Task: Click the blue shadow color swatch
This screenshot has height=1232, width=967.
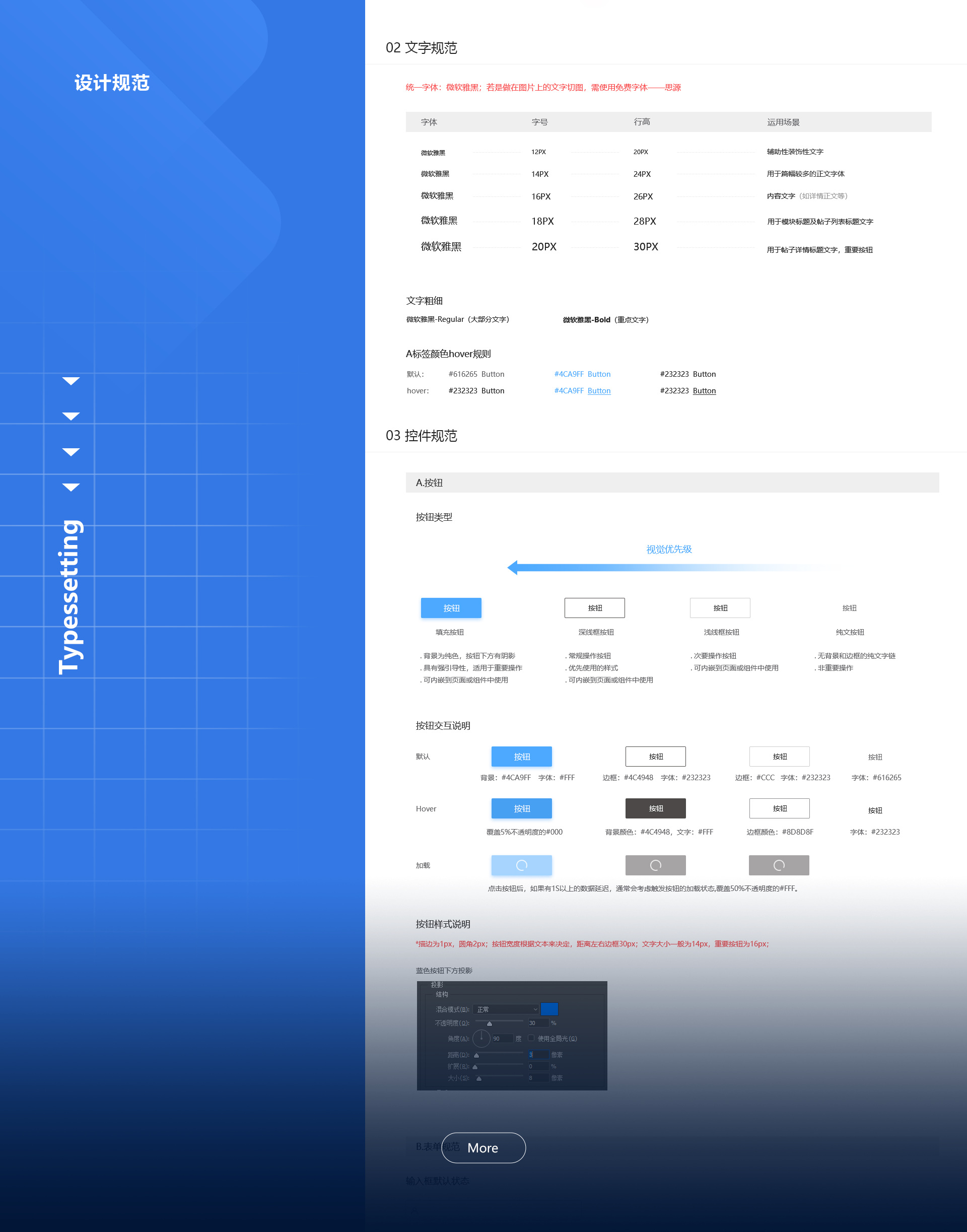Action: click(549, 1009)
